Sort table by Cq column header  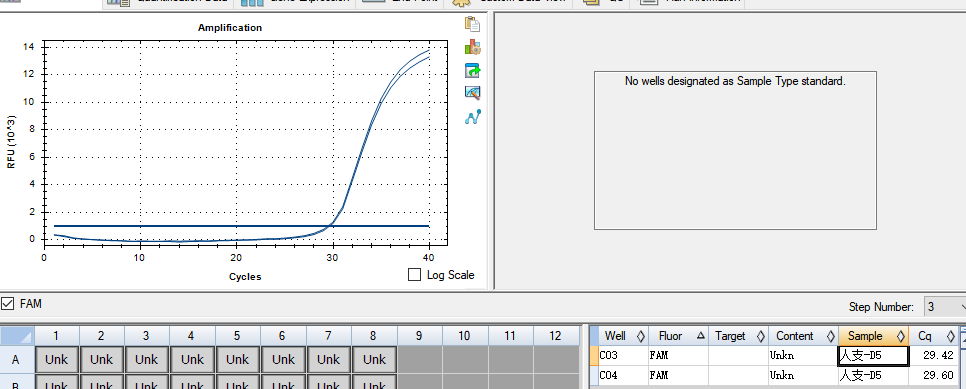pyautogui.click(x=933, y=336)
